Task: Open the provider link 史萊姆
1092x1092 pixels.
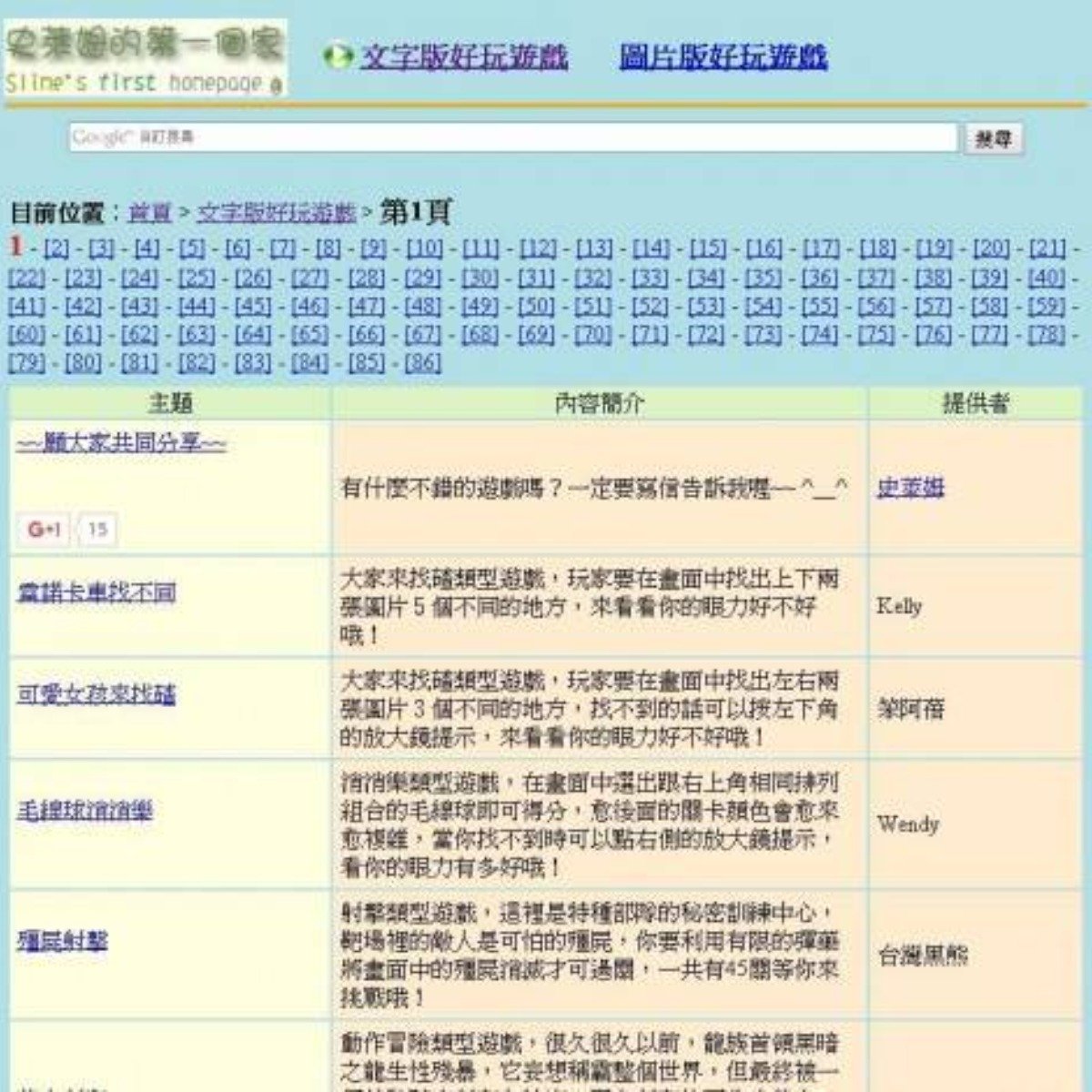Action: (911, 489)
